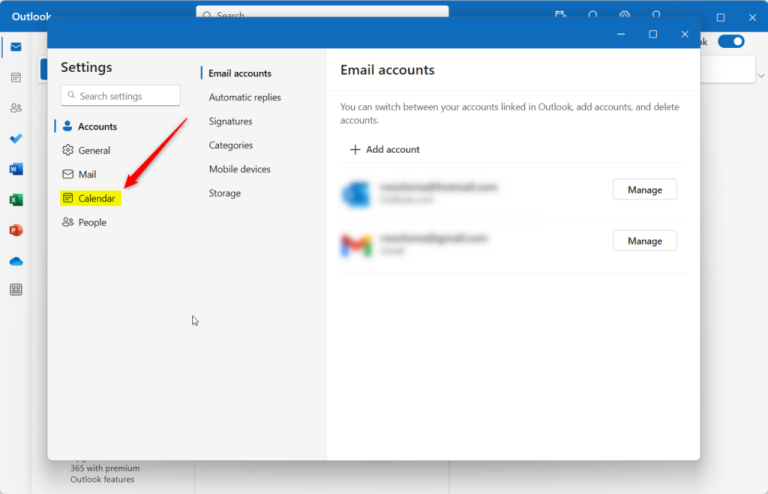Open the Signatures section
This screenshot has height=494, width=768.
click(230, 121)
